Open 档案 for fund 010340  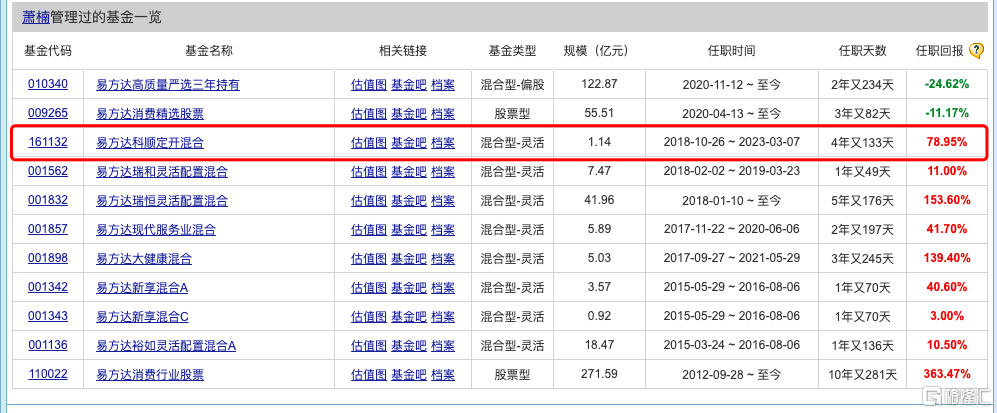[x=443, y=85]
